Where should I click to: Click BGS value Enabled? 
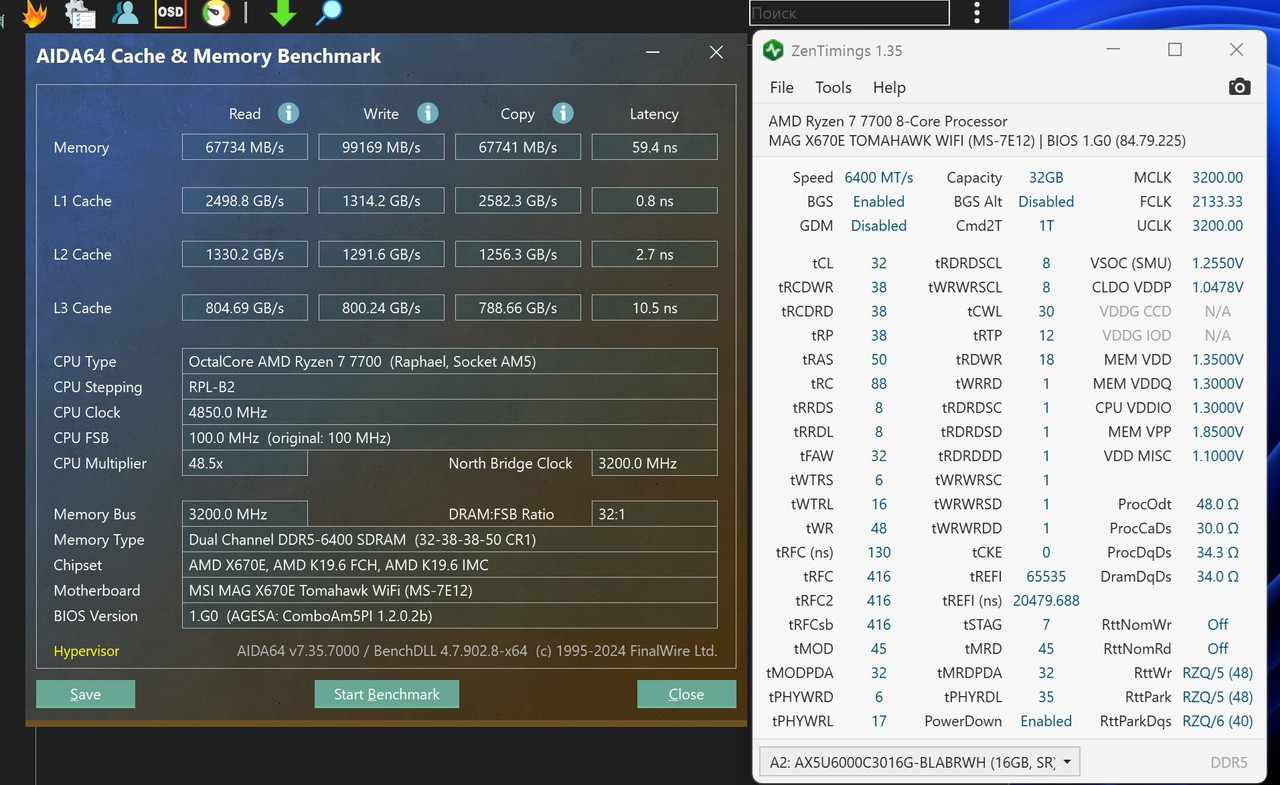879,201
